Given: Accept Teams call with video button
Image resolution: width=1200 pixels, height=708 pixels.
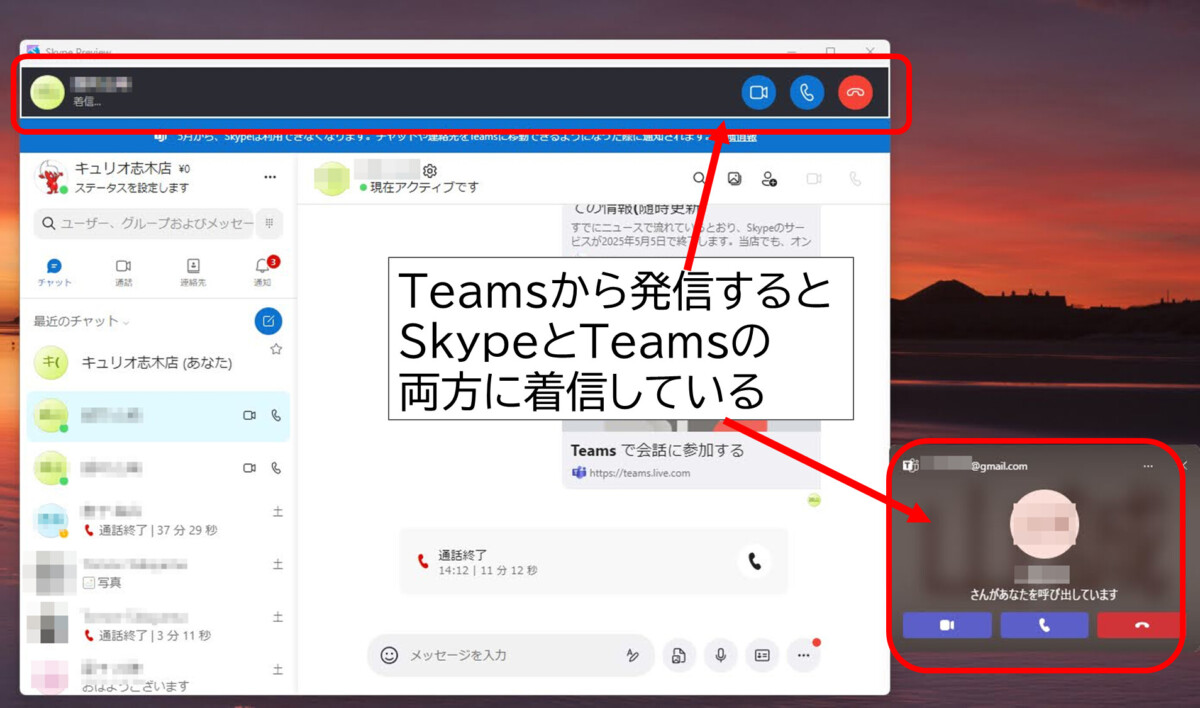Looking at the screenshot, I should pyautogui.click(x=947, y=625).
